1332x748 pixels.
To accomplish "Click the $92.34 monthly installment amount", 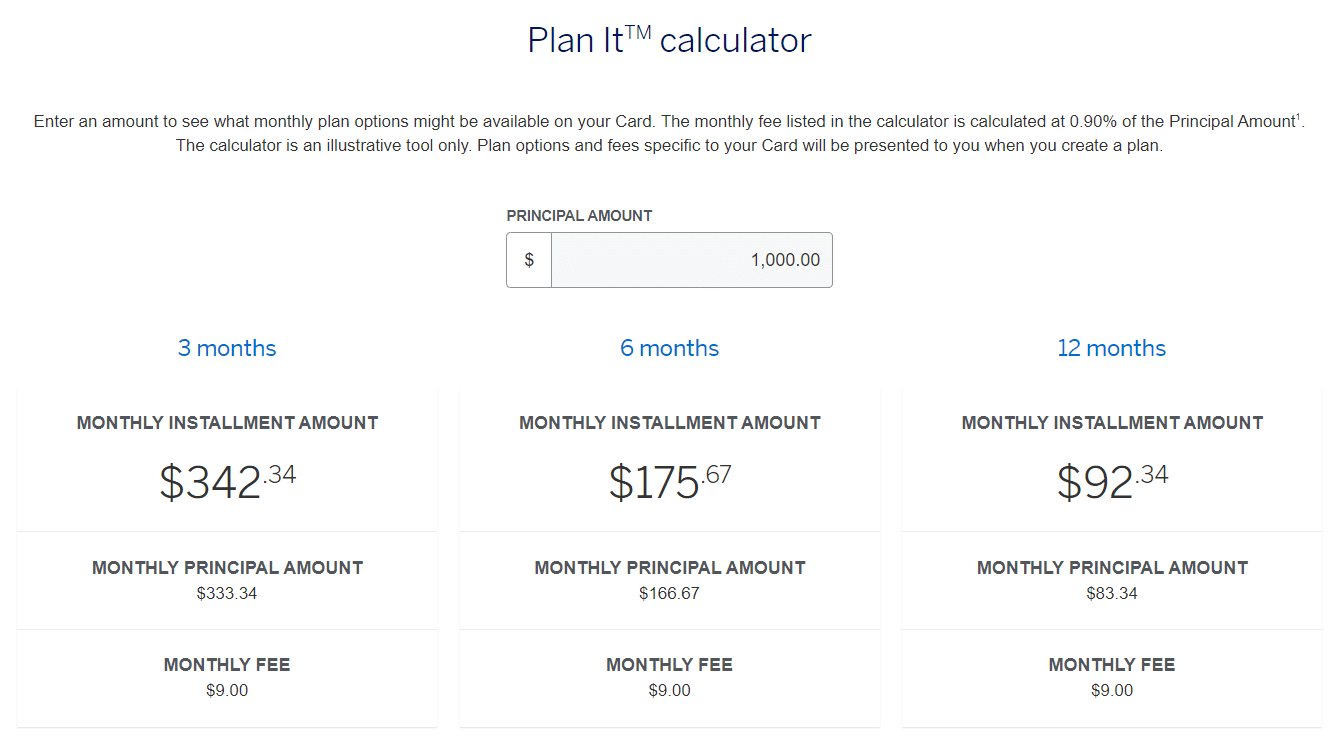I will point(1111,482).
